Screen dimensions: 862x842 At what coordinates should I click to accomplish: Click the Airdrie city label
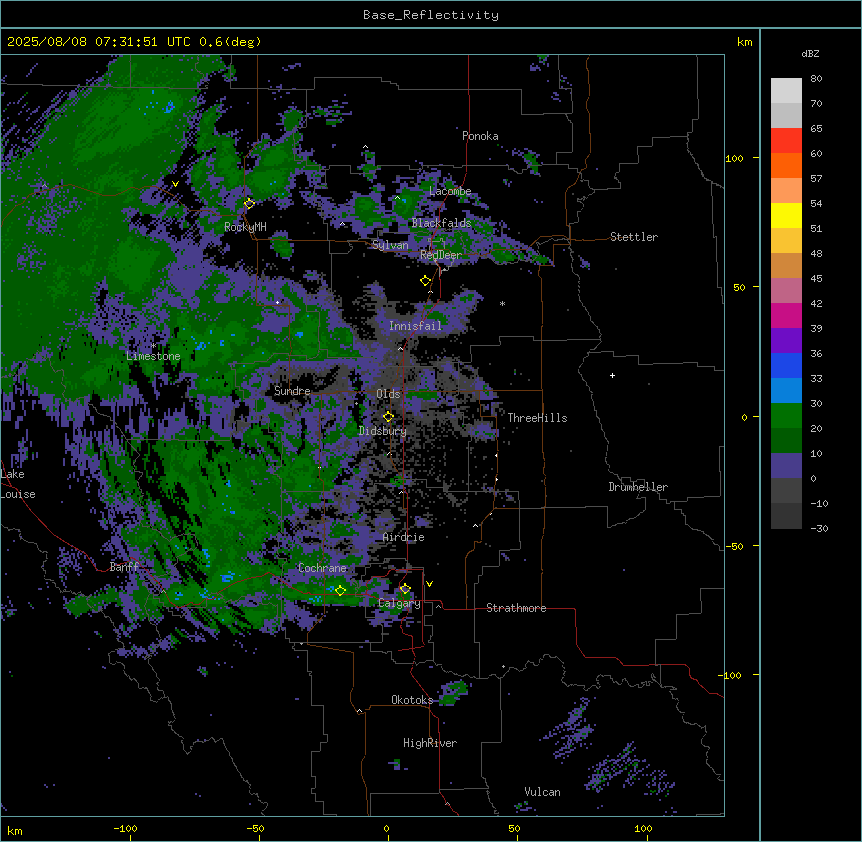[404, 537]
